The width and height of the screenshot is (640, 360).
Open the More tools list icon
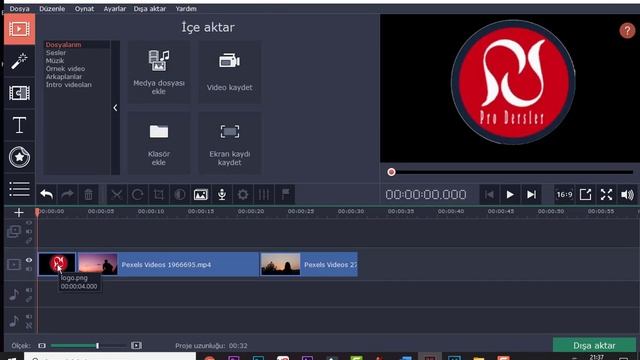[19, 189]
